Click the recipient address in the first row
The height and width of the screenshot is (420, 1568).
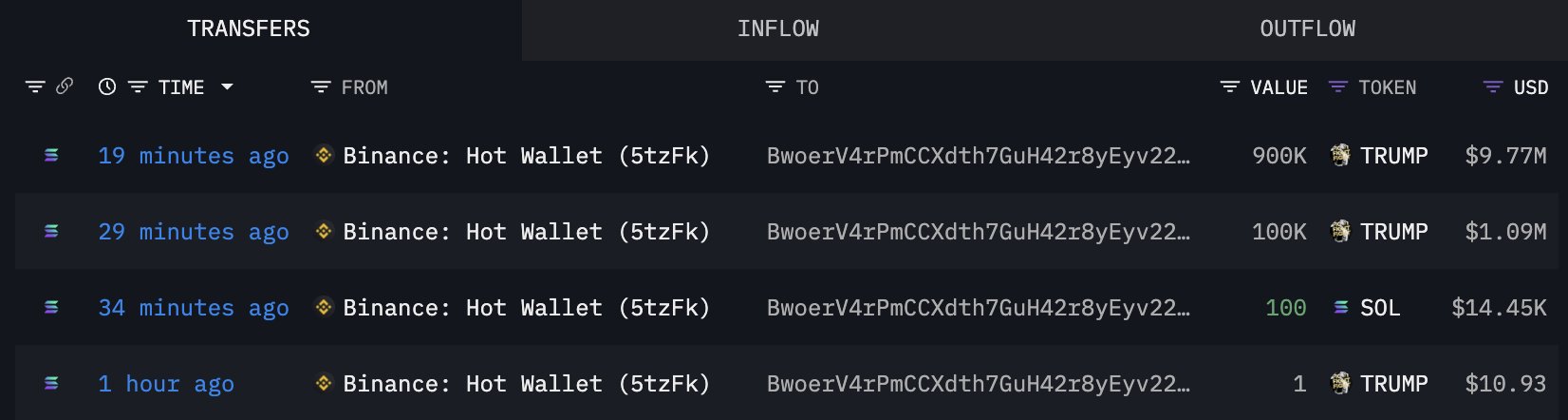(x=978, y=156)
